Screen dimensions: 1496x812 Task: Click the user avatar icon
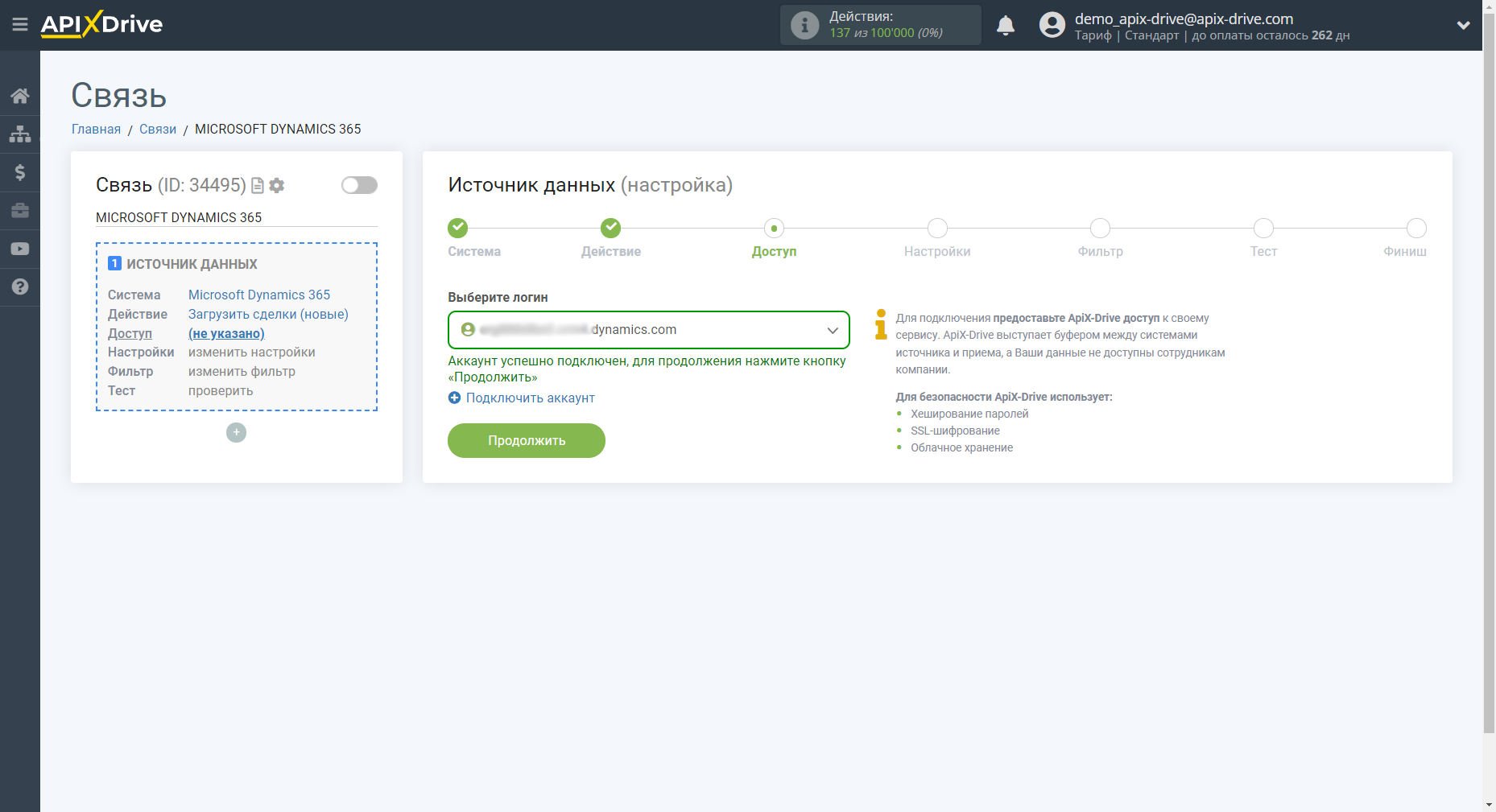point(1052,25)
